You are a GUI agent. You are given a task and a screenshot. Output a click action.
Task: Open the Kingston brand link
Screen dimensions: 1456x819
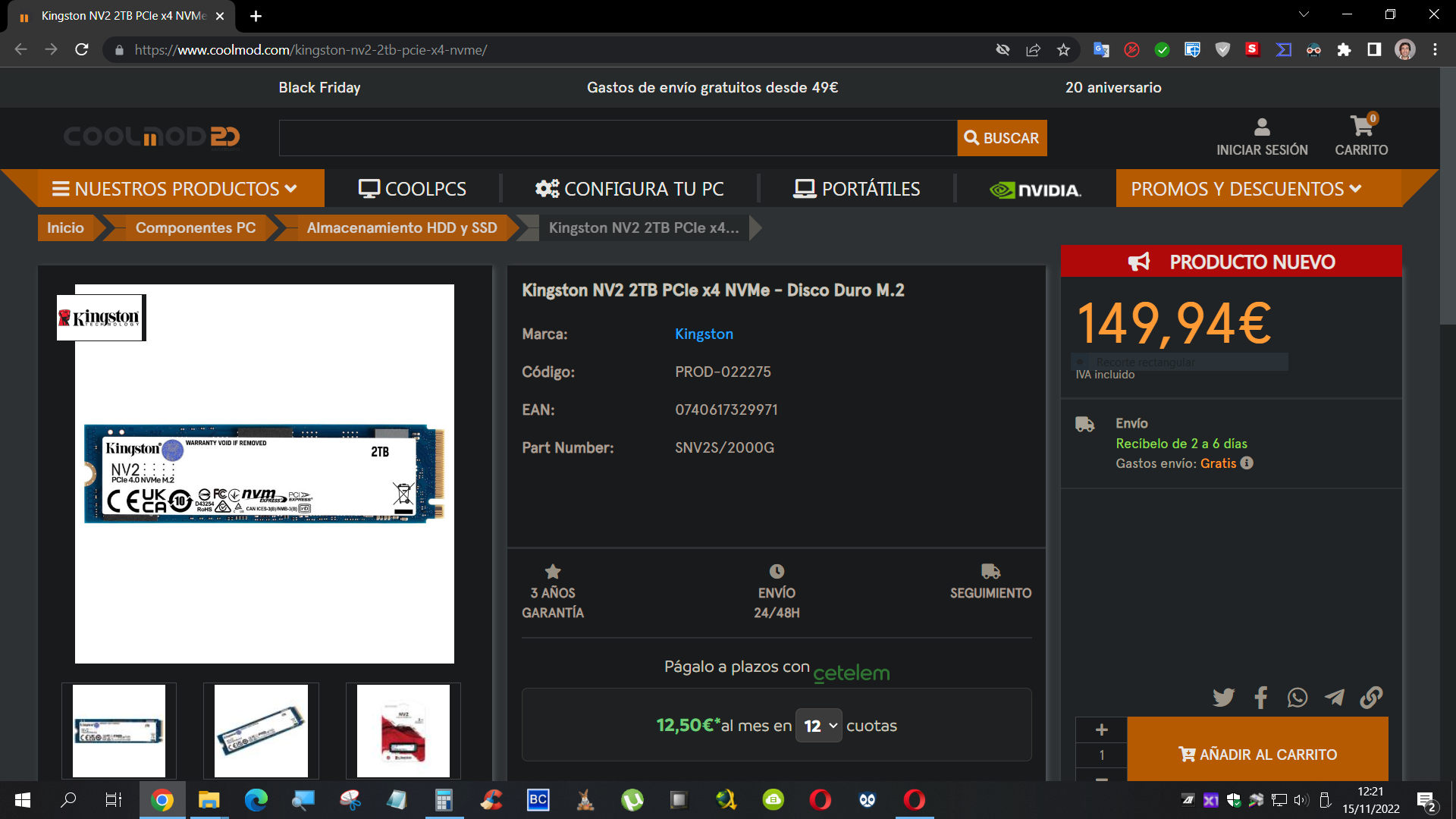pos(704,334)
